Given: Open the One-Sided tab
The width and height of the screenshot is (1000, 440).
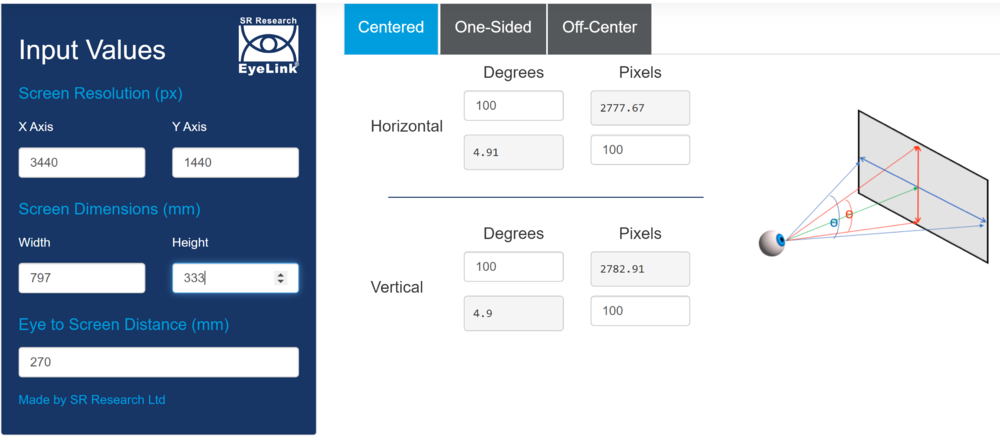Looking at the screenshot, I should point(493,28).
